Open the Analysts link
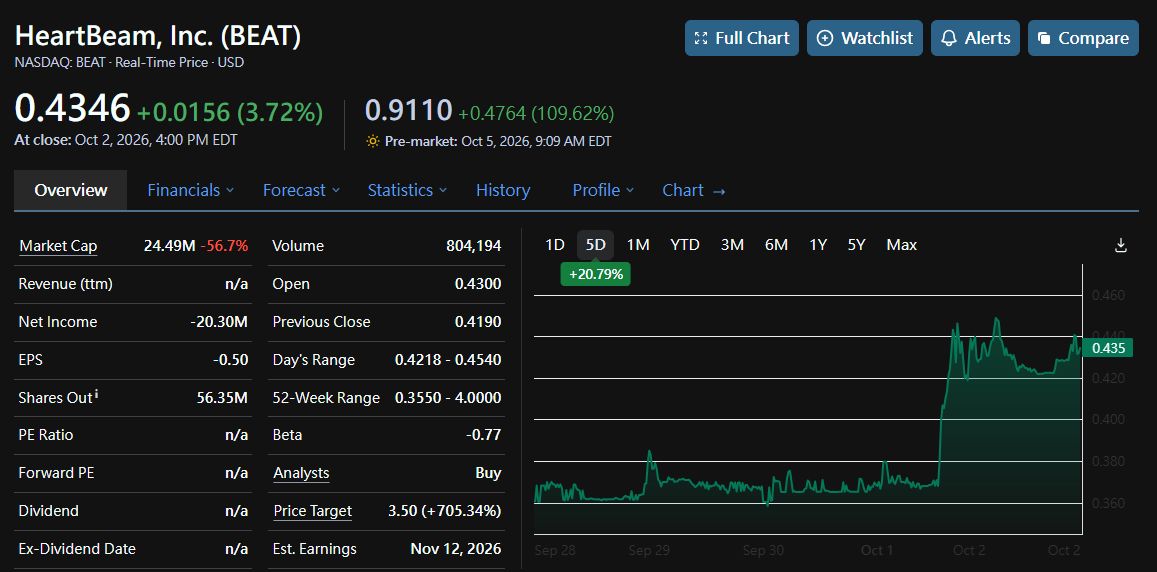The image size is (1157, 572). (x=301, y=473)
